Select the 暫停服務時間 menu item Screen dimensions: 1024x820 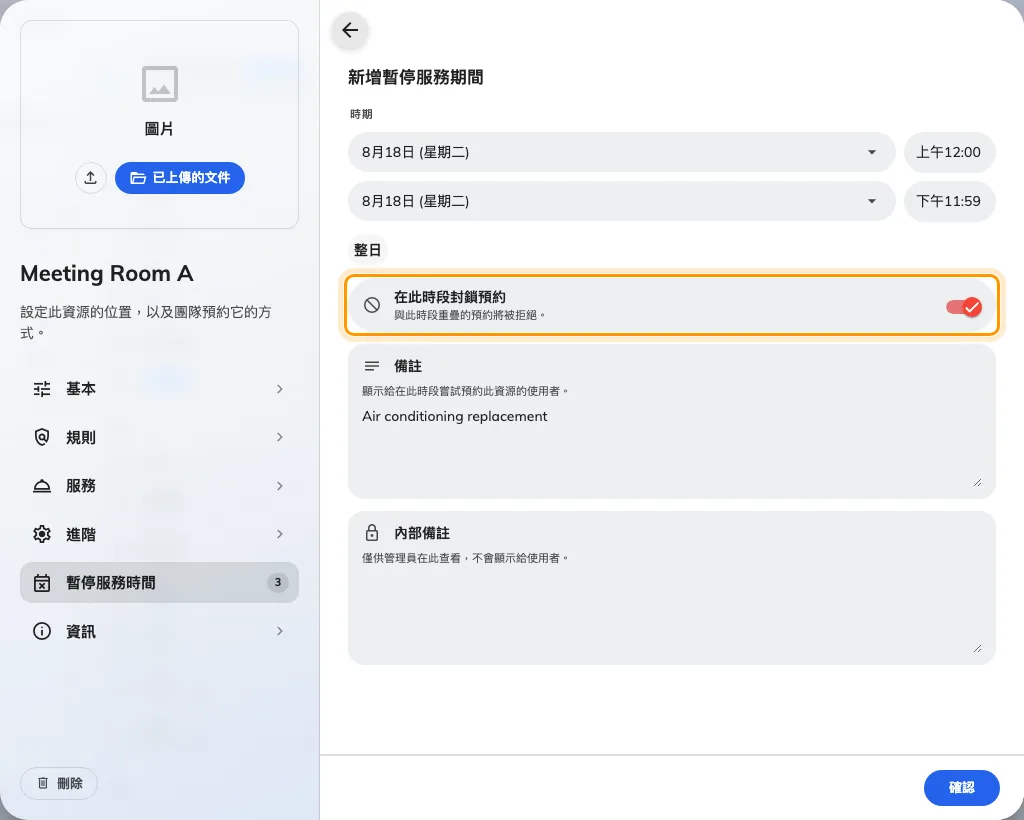pyautogui.click(x=159, y=582)
